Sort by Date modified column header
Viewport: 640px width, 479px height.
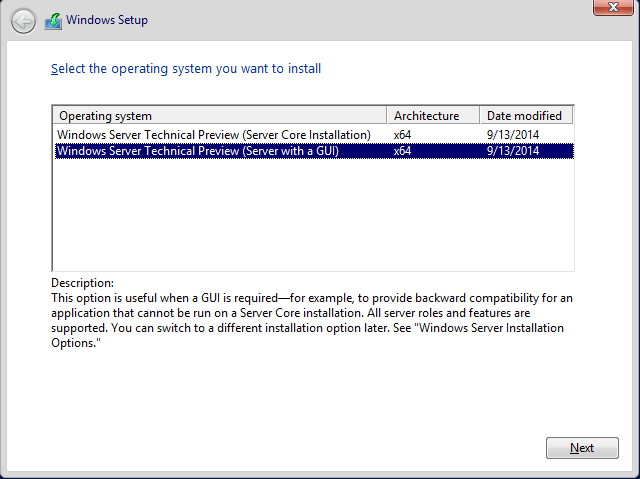pyautogui.click(x=527, y=116)
